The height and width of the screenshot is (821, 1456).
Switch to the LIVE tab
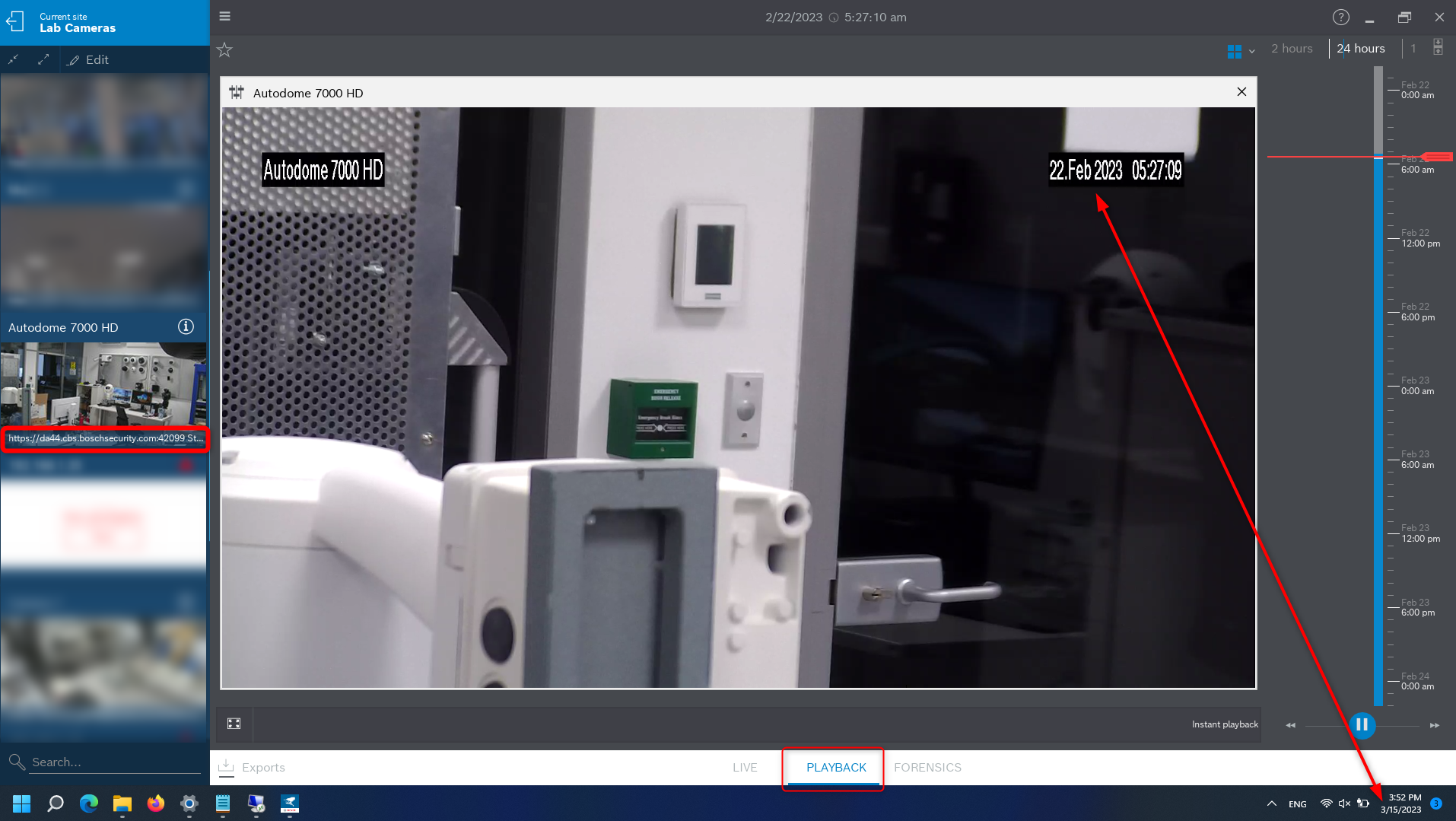tap(744, 767)
